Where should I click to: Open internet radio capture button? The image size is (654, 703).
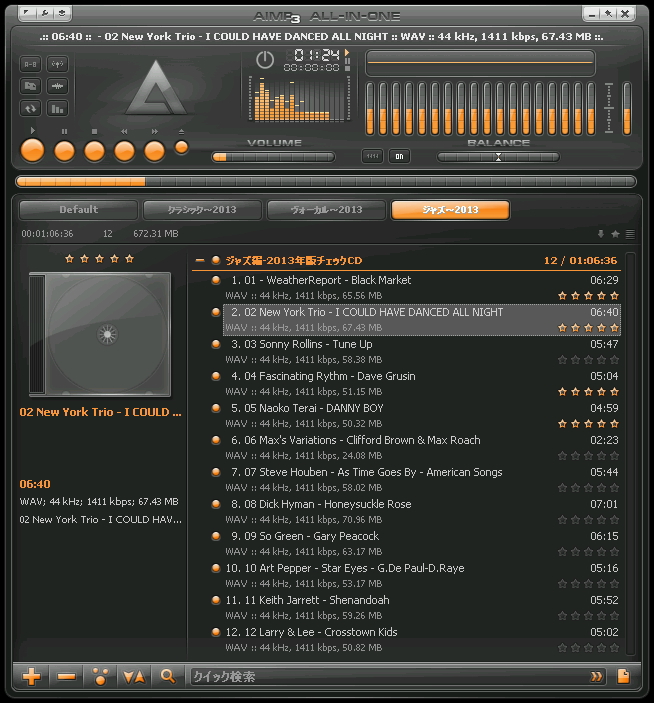click(57, 64)
